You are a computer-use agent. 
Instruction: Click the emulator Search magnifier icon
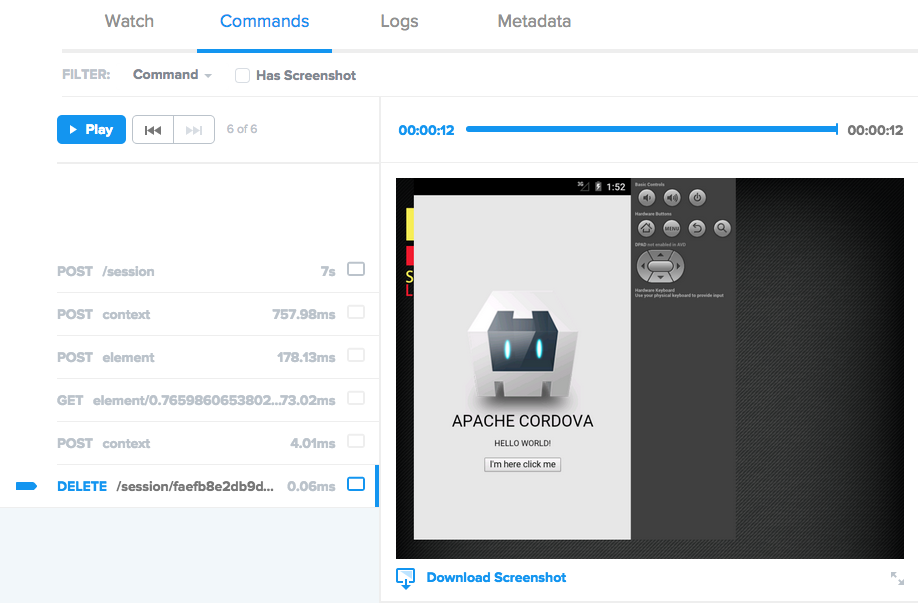point(722,228)
